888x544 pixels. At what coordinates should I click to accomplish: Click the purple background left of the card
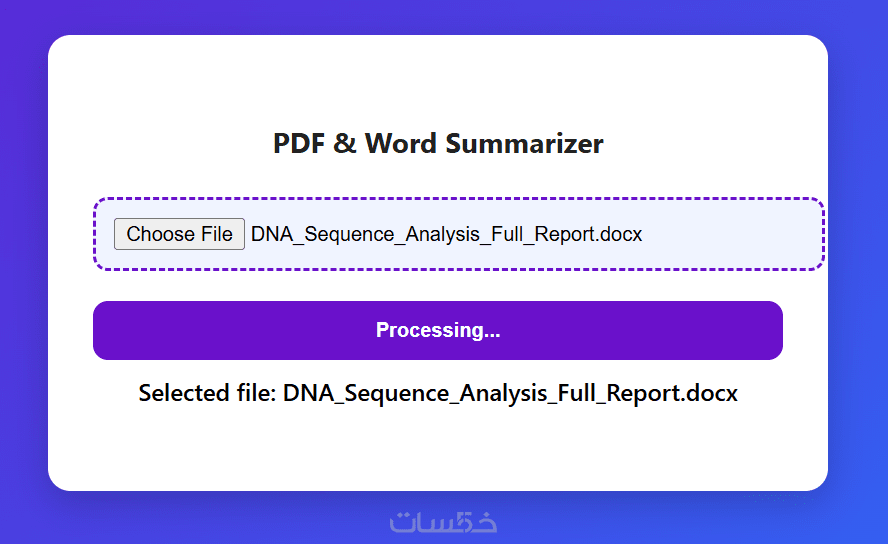[23, 270]
